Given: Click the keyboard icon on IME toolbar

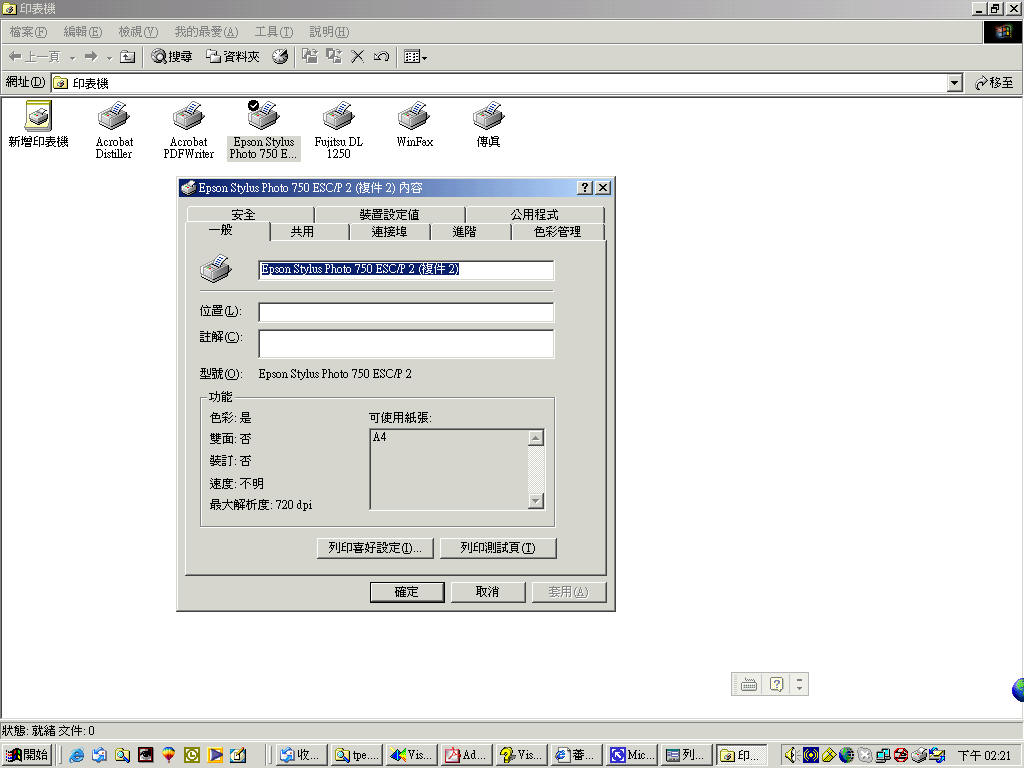Looking at the screenshot, I should (x=749, y=684).
